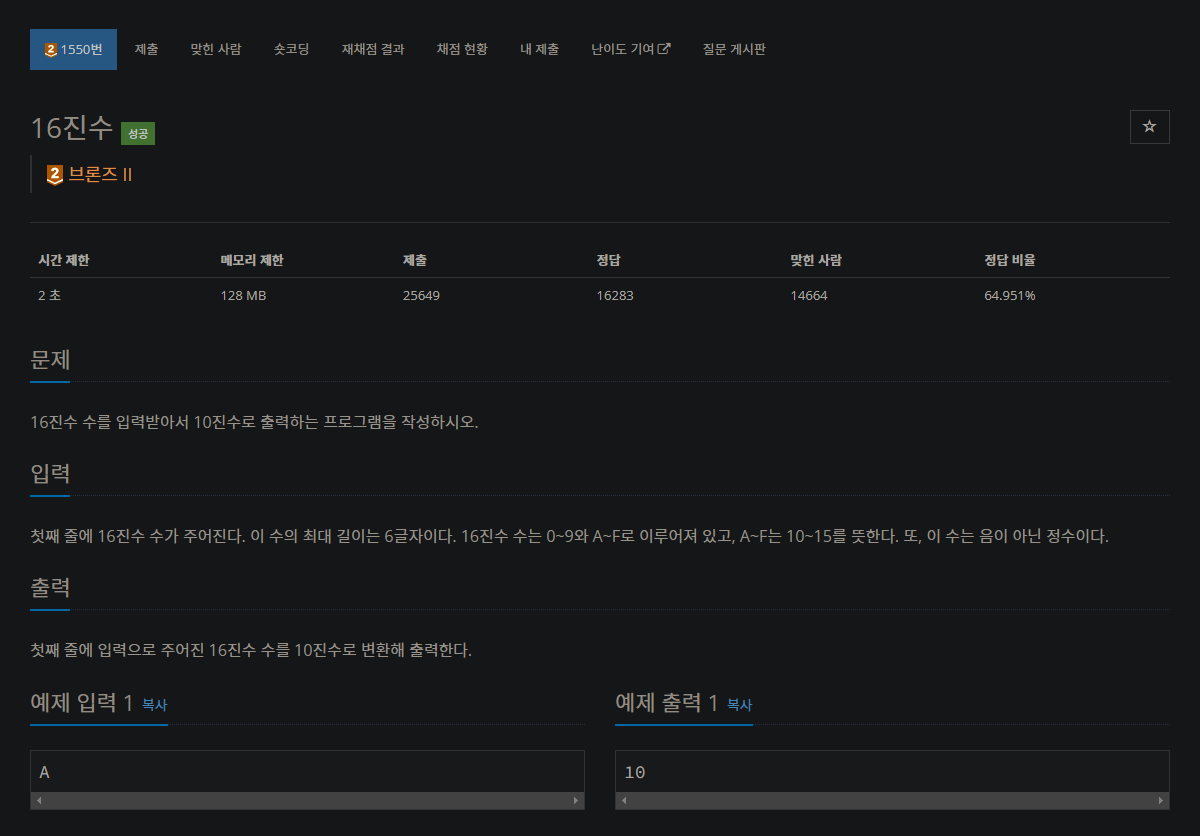
Task: Click the memory limit value '128 MB'
Action: click(243, 295)
